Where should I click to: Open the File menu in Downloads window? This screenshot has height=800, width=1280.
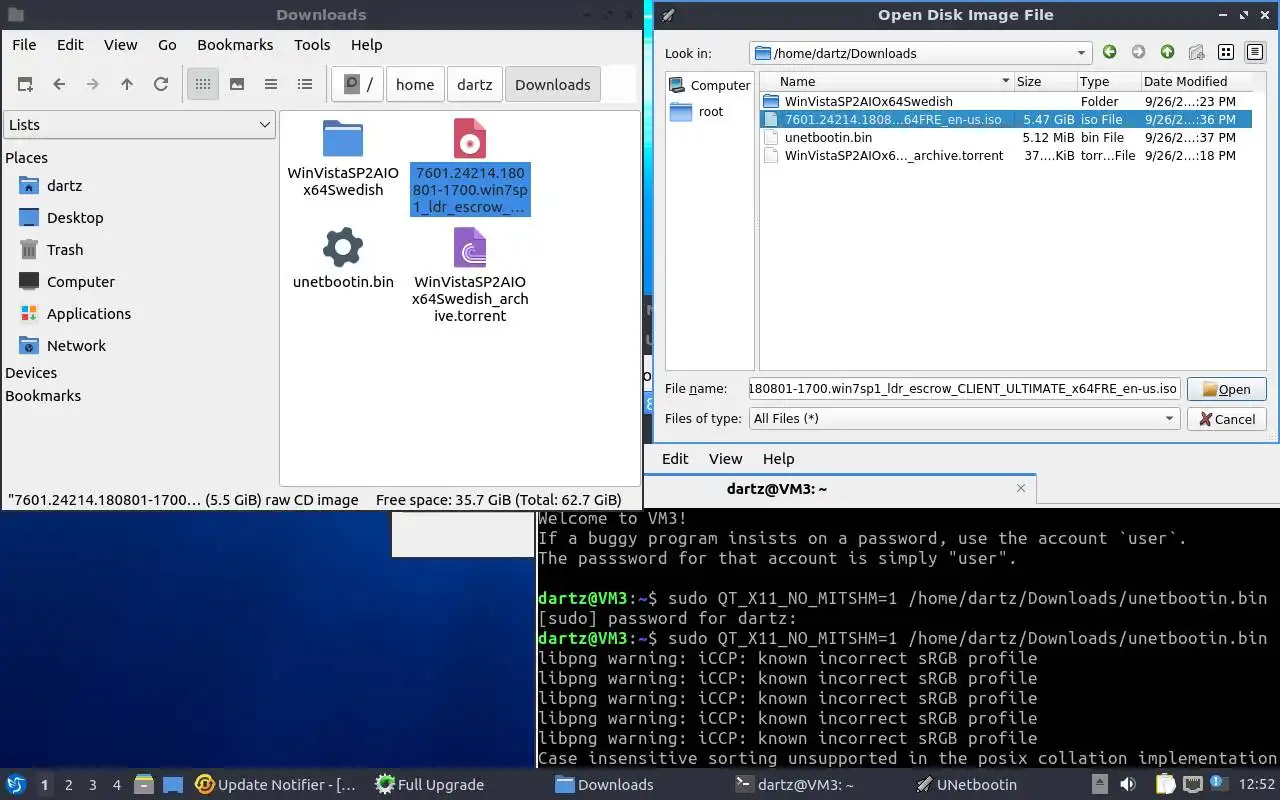click(24, 45)
